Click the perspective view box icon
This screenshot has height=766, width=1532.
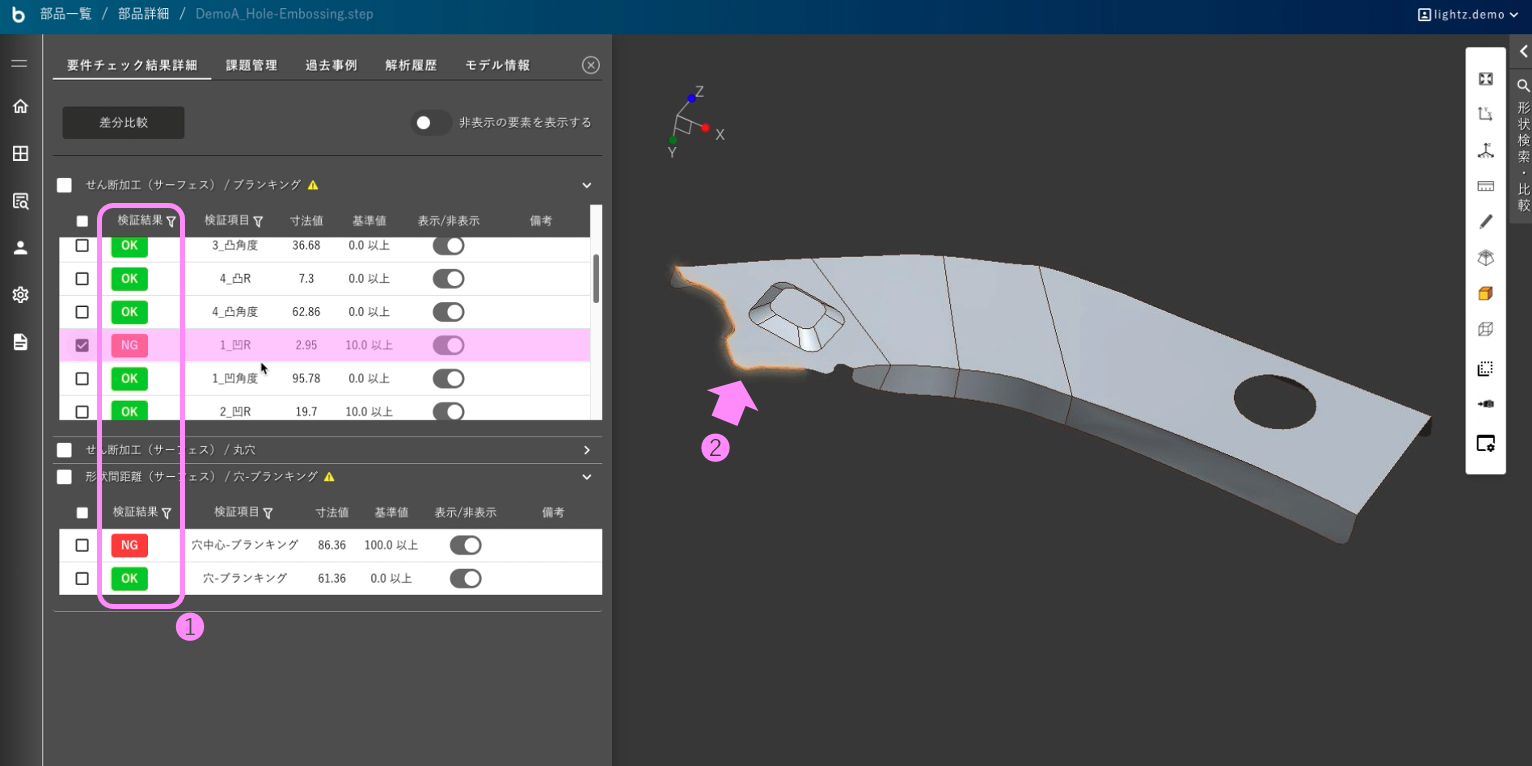coord(1486,258)
